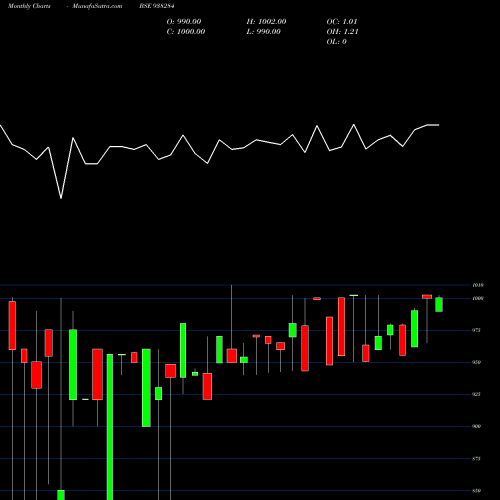Click the 975 price axis label

477,330
